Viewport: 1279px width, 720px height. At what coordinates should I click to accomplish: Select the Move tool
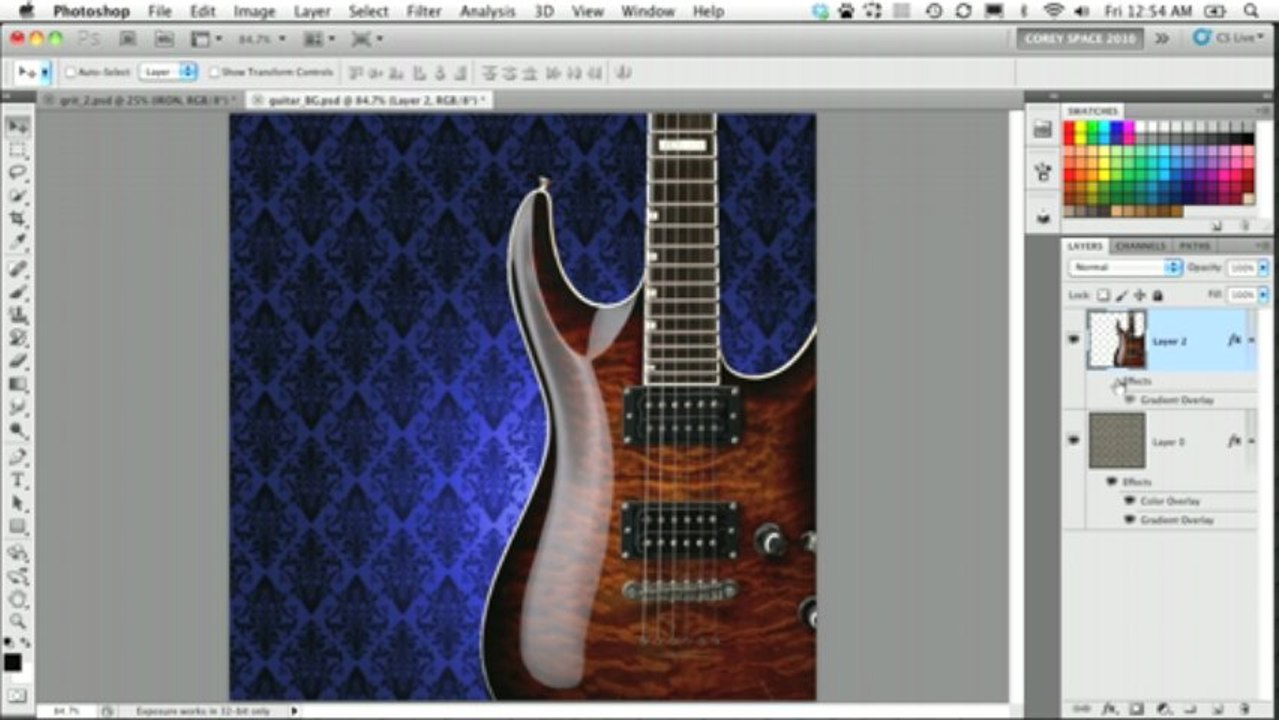17,127
